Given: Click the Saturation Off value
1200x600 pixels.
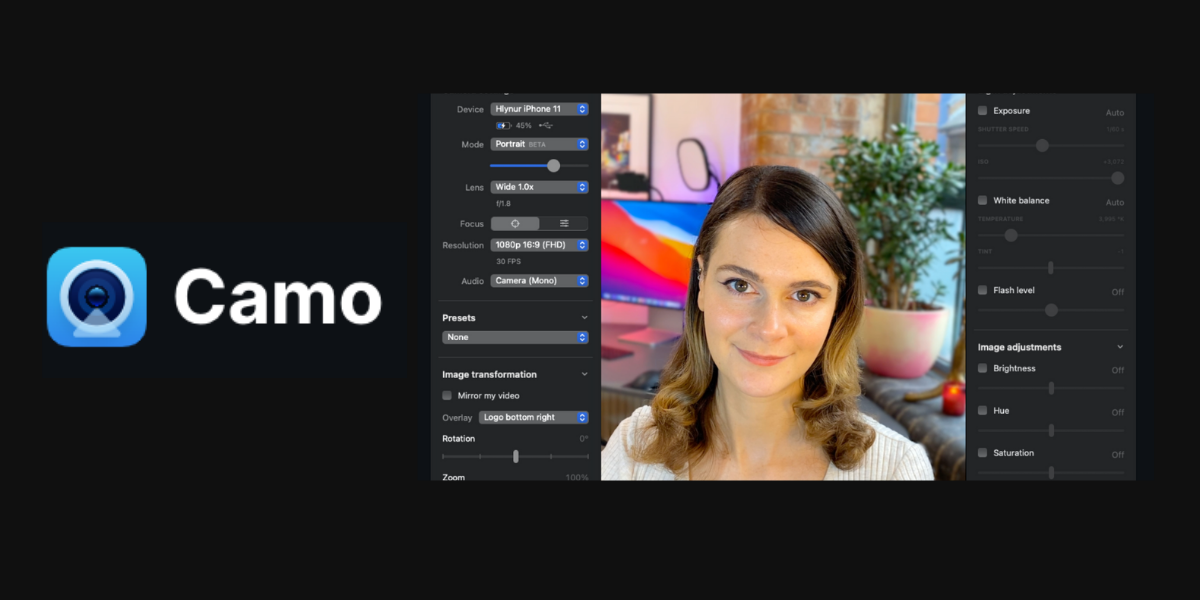Looking at the screenshot, I should [x=1118, y=454].
